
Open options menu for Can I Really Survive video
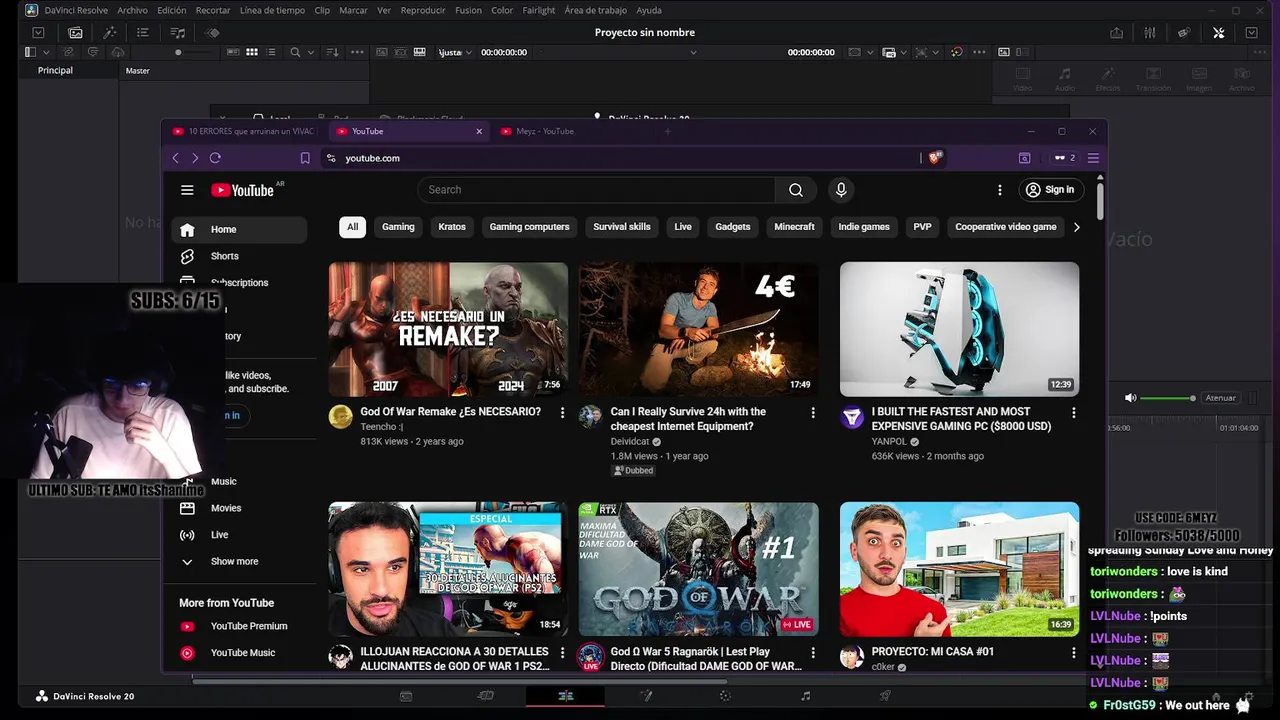pos(813,413)
